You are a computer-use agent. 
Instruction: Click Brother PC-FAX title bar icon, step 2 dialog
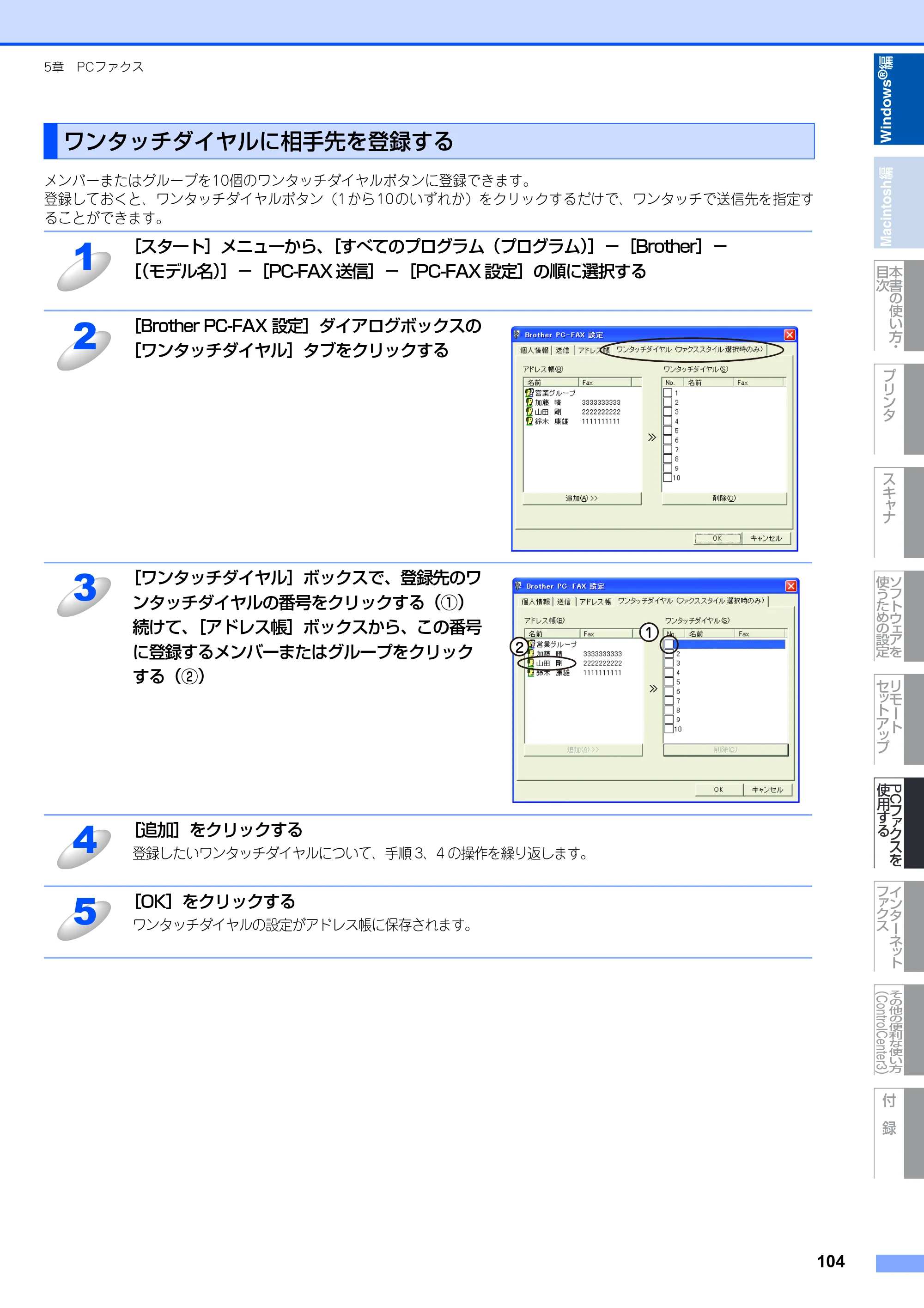517,335
